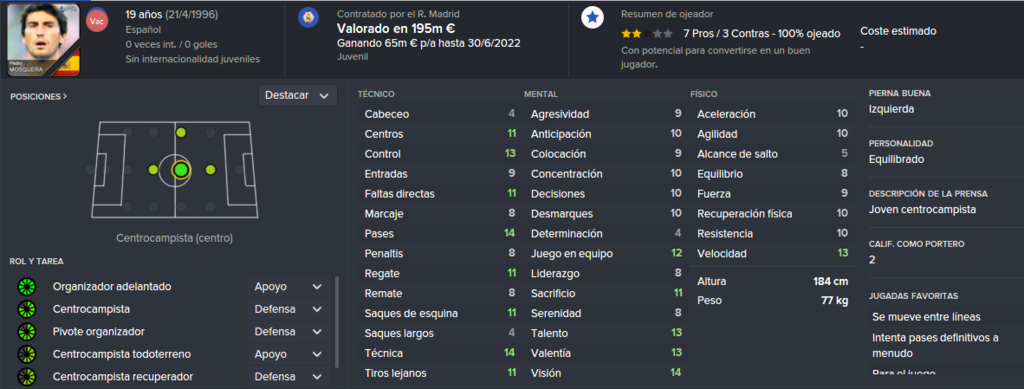1024x389 pixels.
Task: Click the scout report star icon
Action: [x=592, y=18]
